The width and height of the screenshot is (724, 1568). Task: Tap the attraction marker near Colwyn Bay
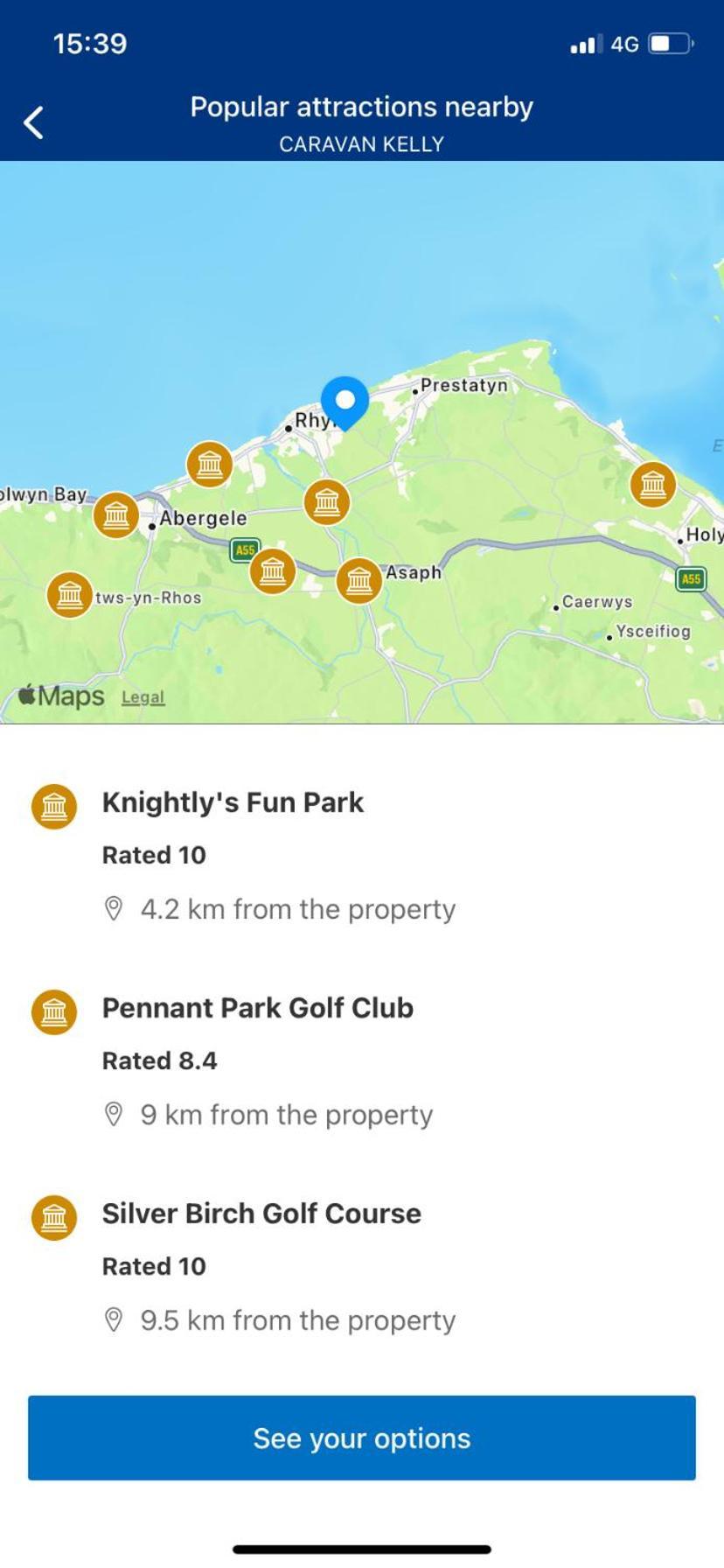tap(116, 514)
